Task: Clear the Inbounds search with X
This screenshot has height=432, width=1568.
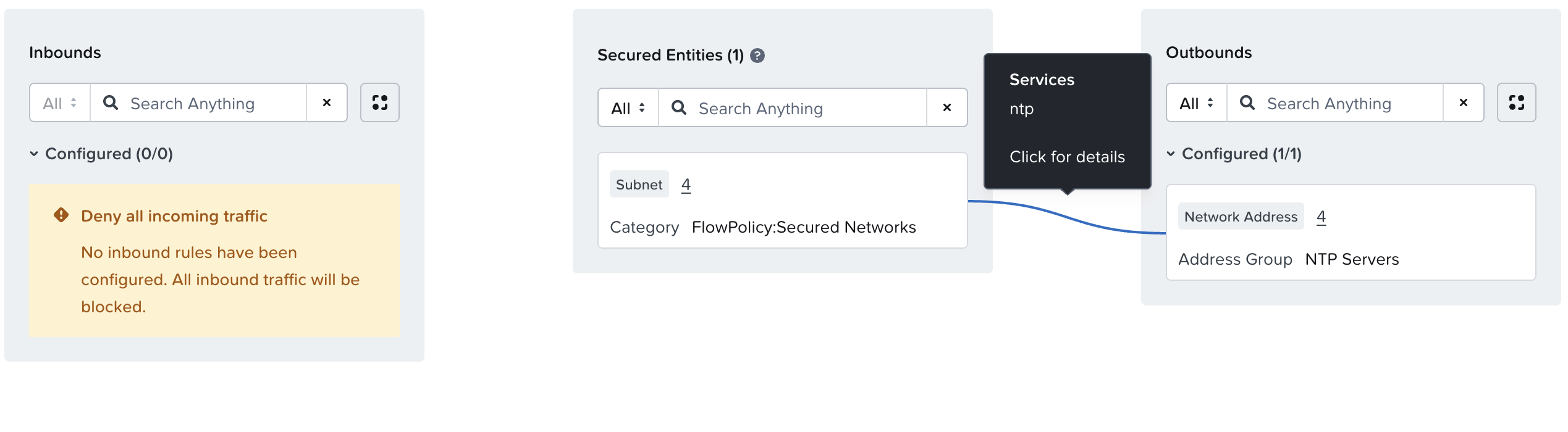Action: click(x=327, y=102)
